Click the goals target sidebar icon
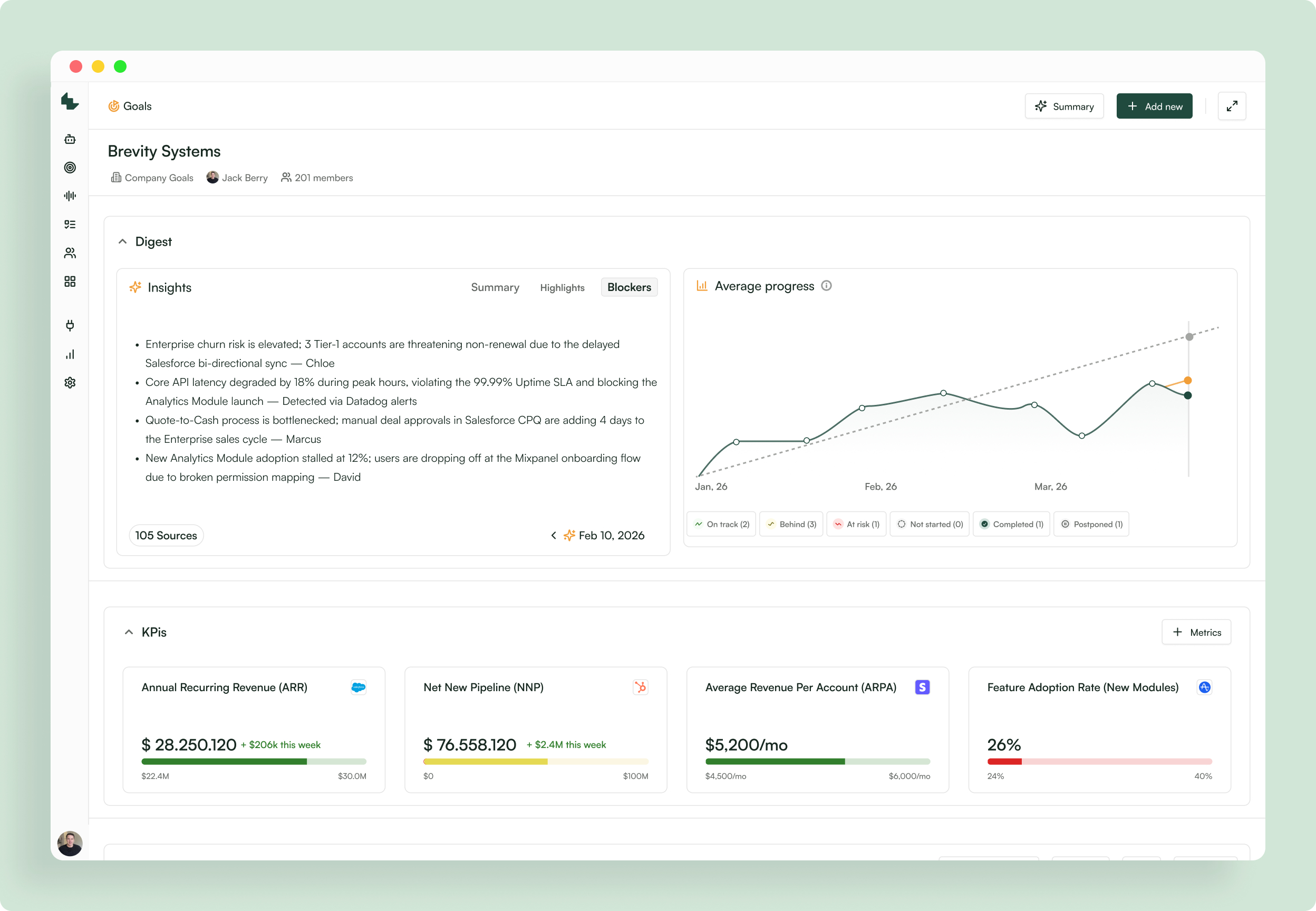The height and width of the screenshot is (911, 1316). [70, 167]
